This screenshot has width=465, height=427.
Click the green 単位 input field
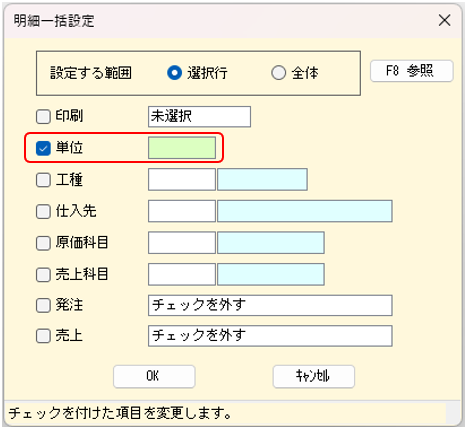pos(182,148)
